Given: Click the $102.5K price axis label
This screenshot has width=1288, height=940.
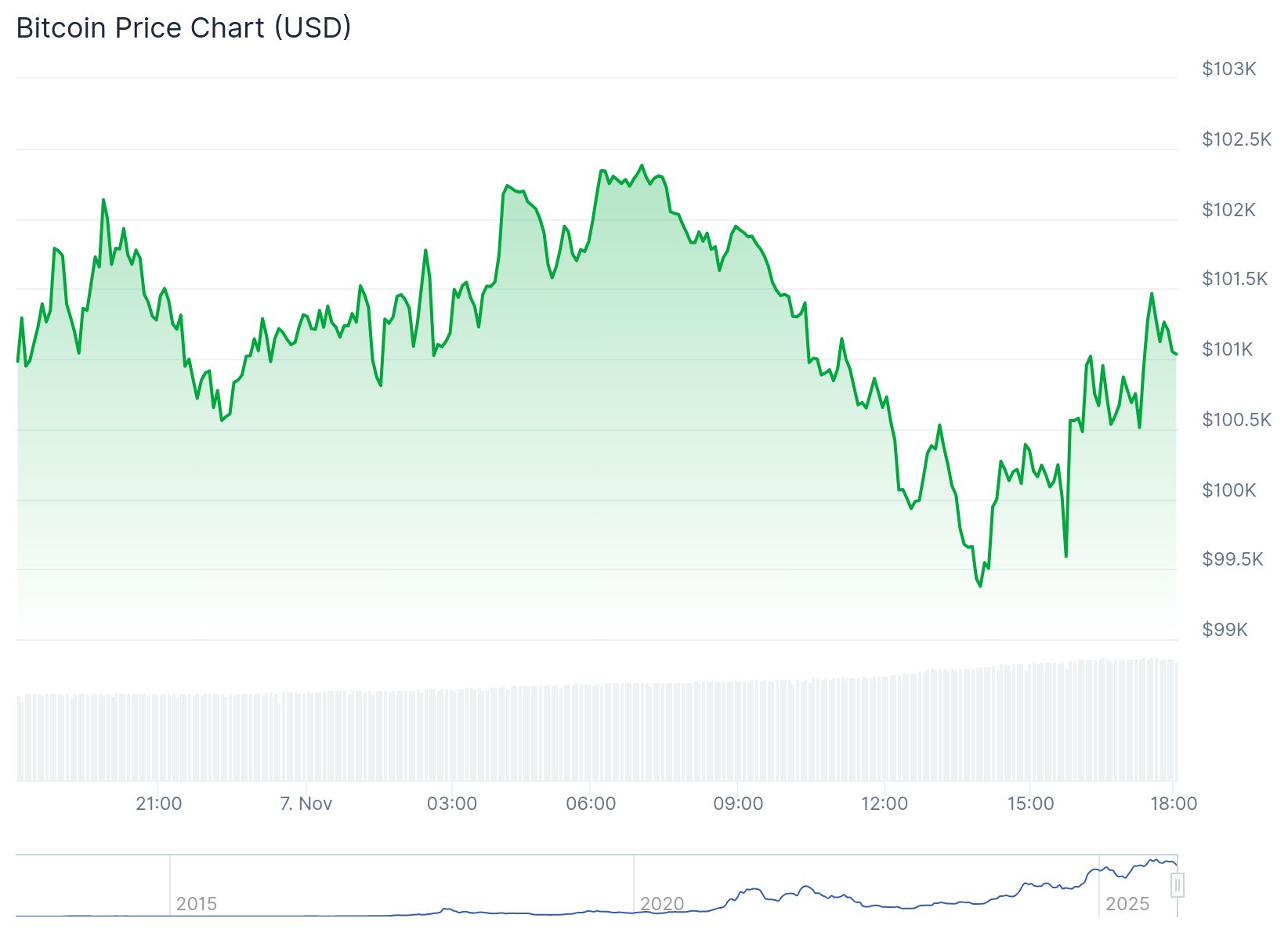Looking at the screenshot, I should [1236, 139].
